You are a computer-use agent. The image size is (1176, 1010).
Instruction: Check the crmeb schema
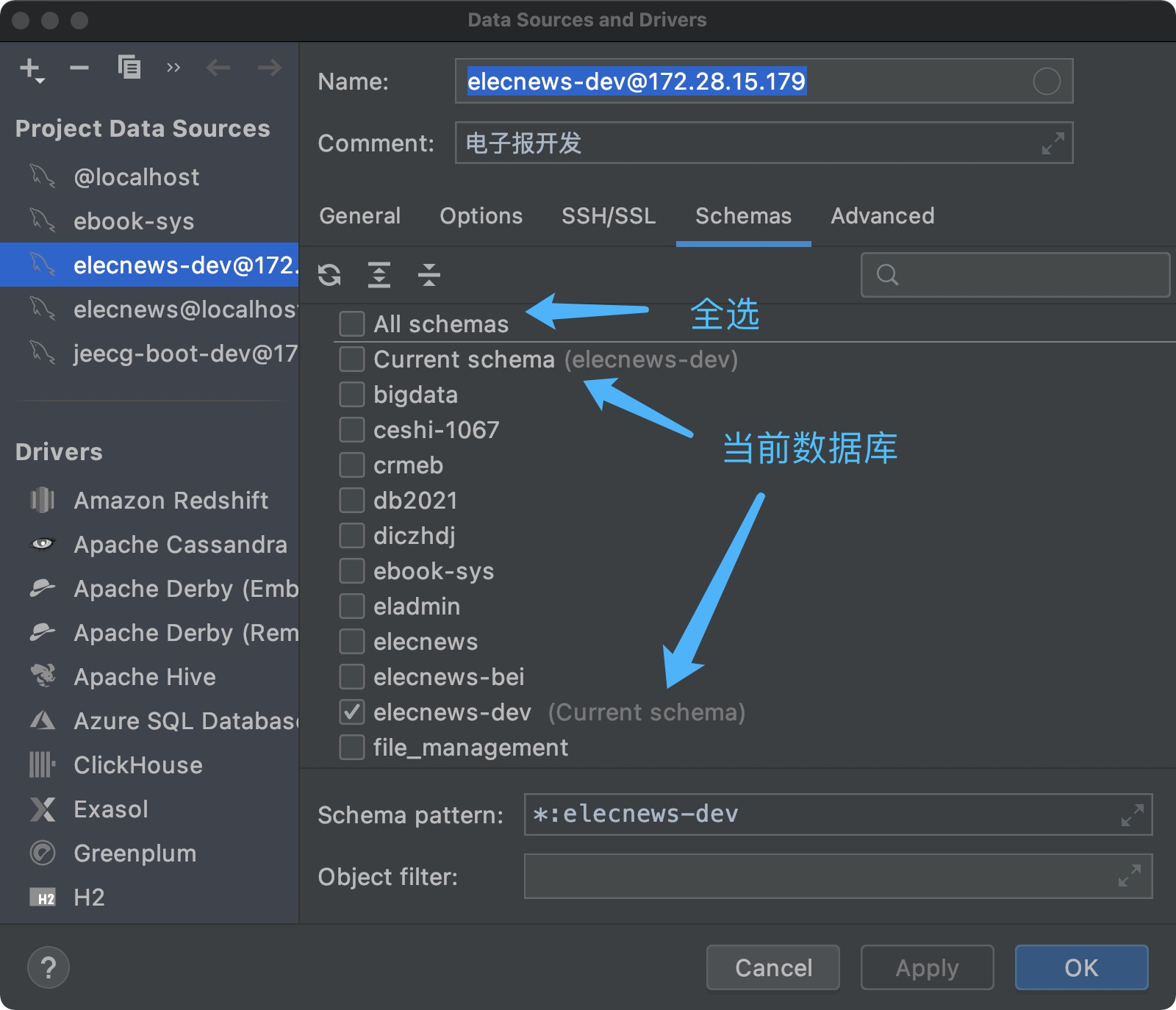352,465
